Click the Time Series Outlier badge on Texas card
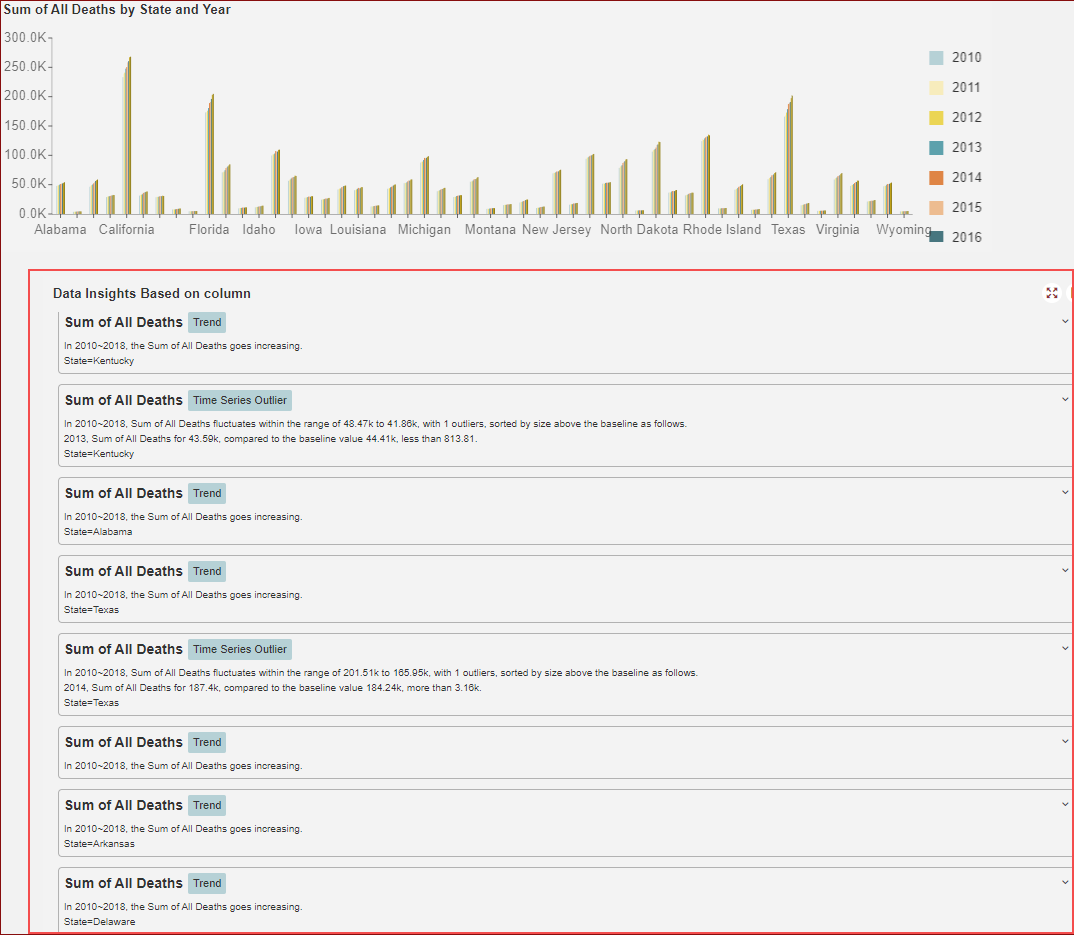The width and height of the screenshot is (1074, 937). 239,649
